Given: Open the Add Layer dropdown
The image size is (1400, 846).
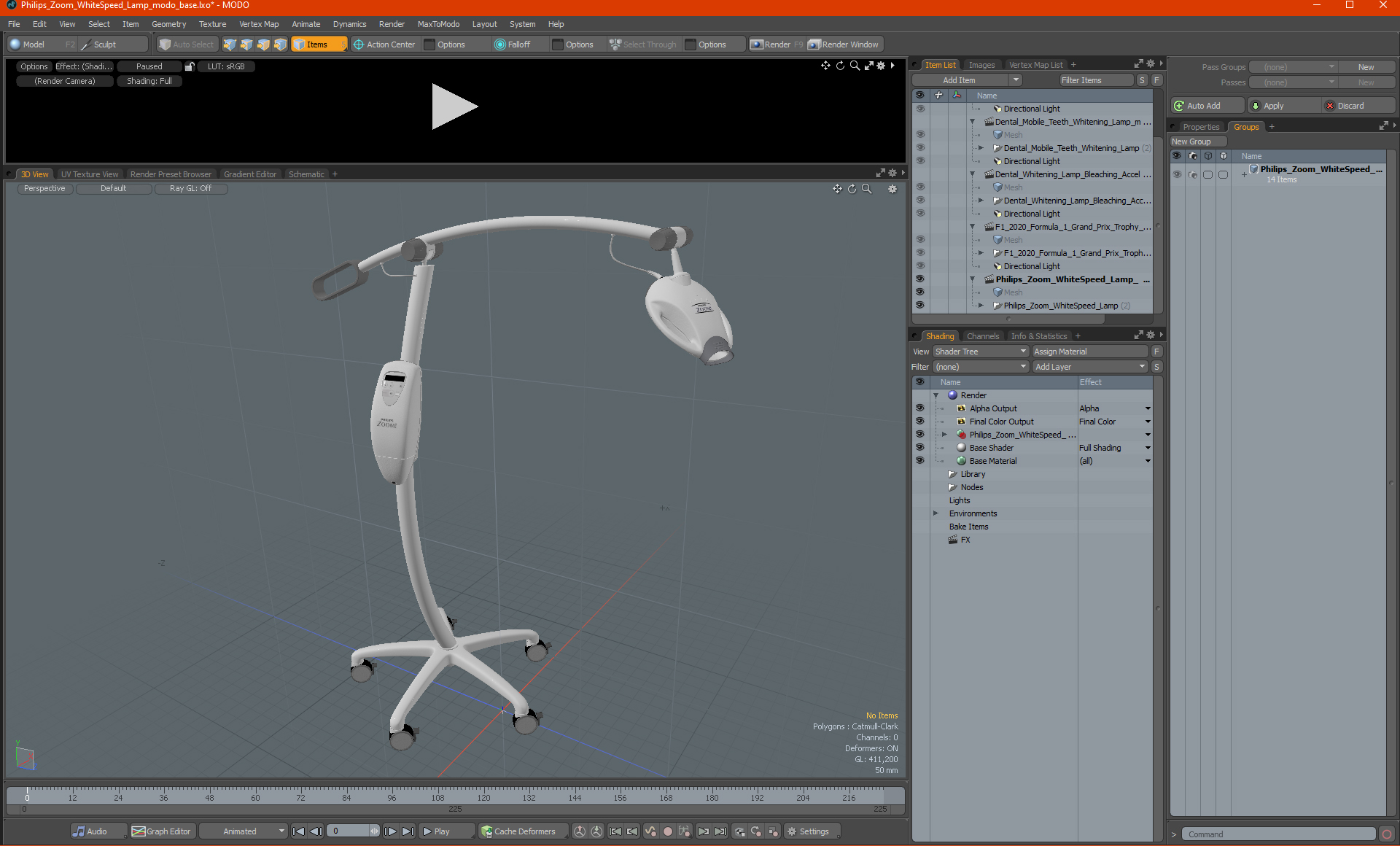Looking at the screenshot, I should pyautogui.click(x=1089, y=367).
